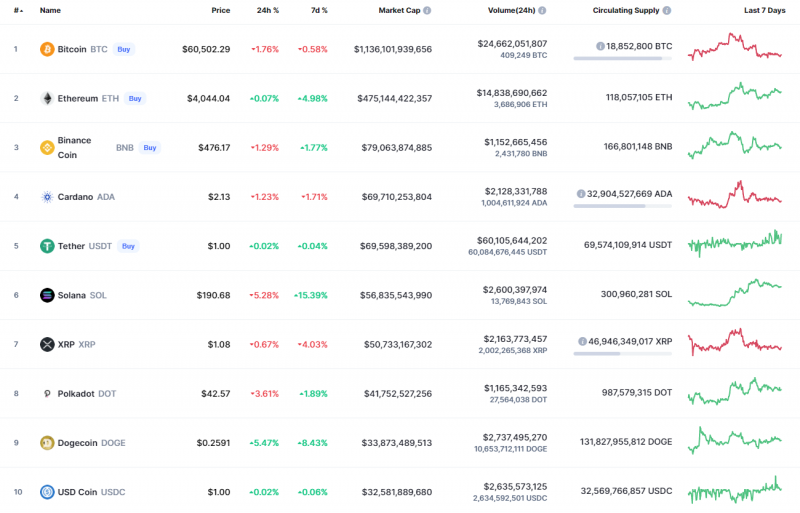The image size is (800, 513).
Task: Buy Binance Coin with the Buy button
Action: (x=149, y=148)
